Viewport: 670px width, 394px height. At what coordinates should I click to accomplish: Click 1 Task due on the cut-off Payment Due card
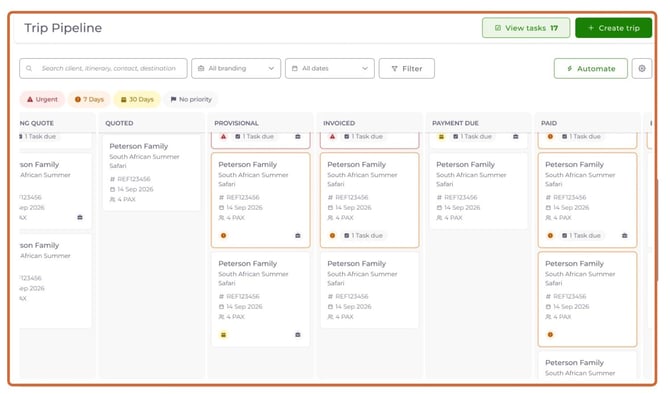(x=473, y=136)
